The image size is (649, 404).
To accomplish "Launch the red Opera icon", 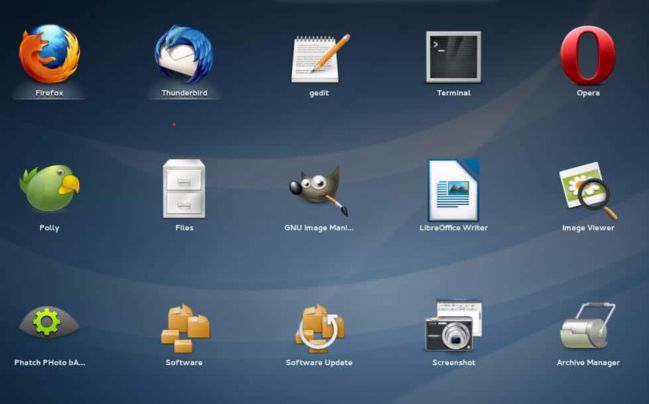I will (588, 55).
